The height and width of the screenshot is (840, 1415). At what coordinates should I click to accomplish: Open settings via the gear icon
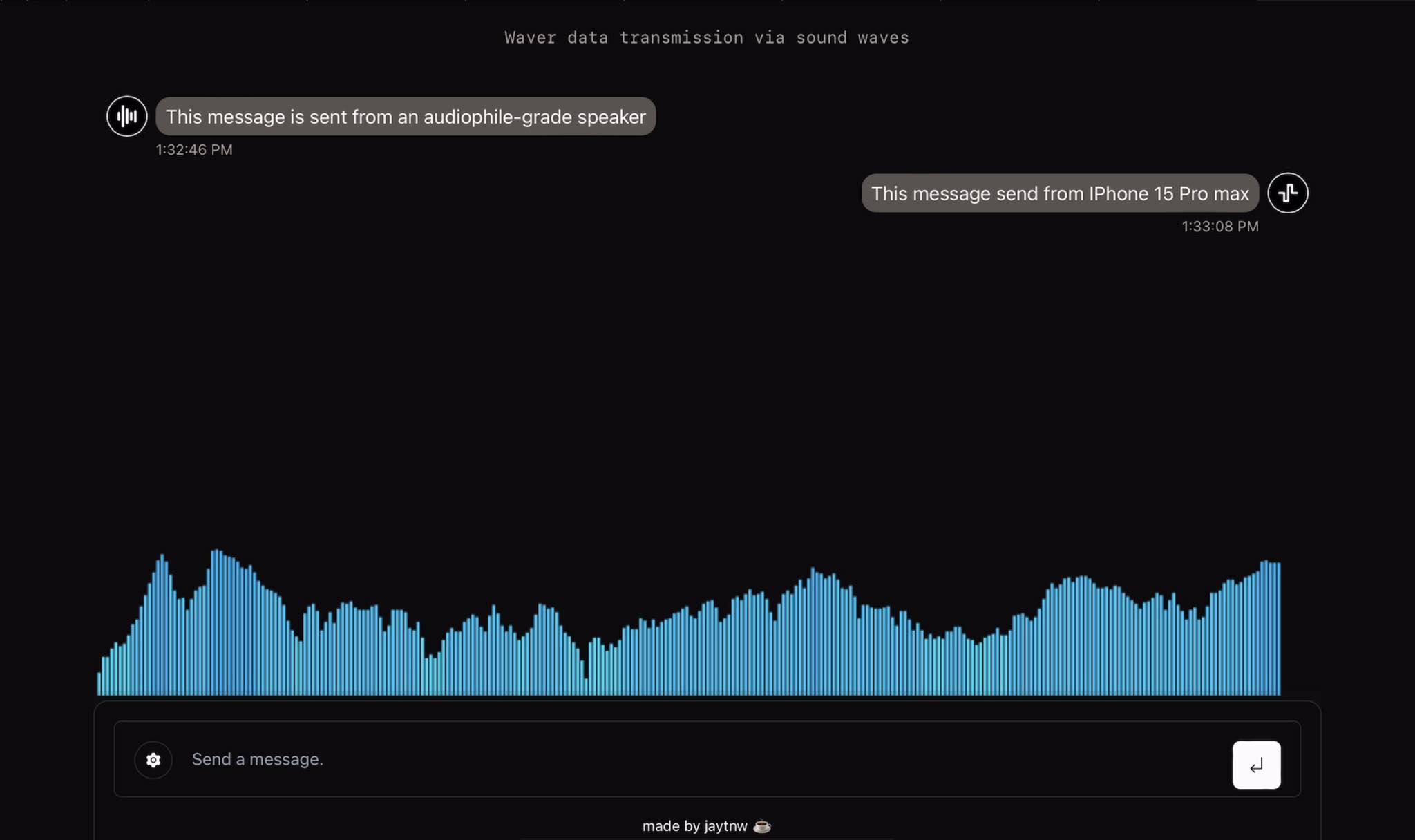click(x=153, y=760)
